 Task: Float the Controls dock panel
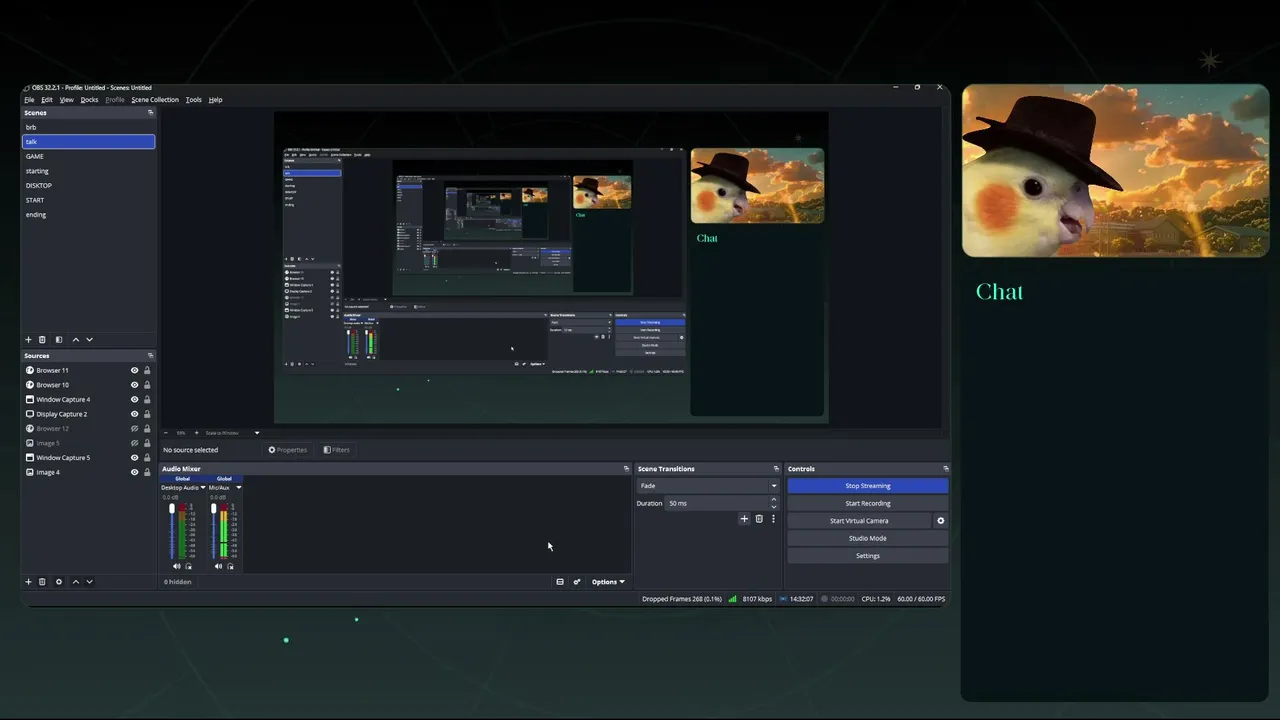(945, 469)
